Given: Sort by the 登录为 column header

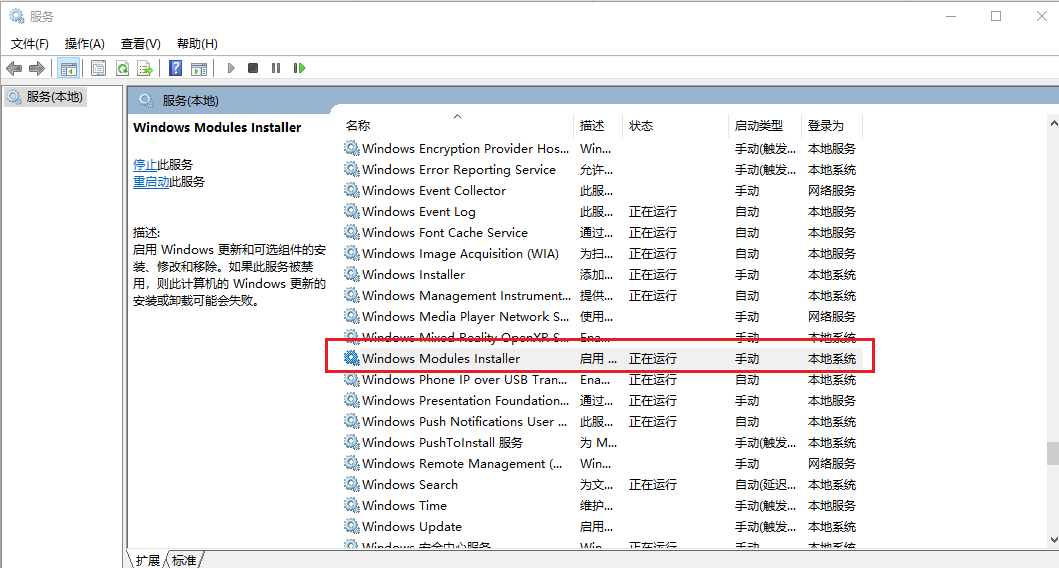Looking at the screenshot, I should 826,126.
